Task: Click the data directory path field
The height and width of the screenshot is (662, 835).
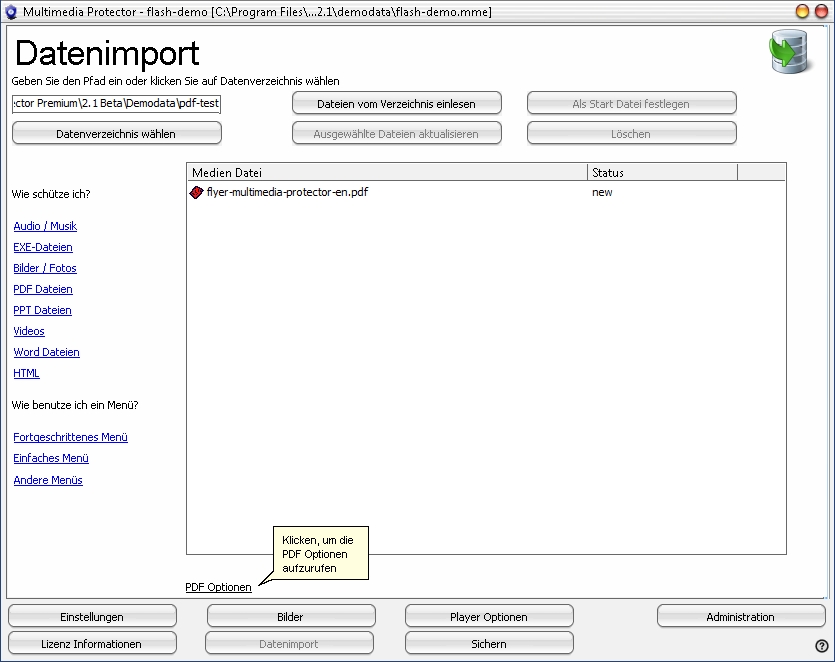Action: 116,104
